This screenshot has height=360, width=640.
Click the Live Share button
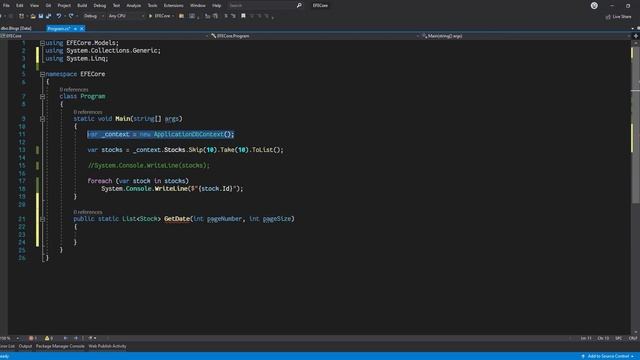[x=618, y=17]
